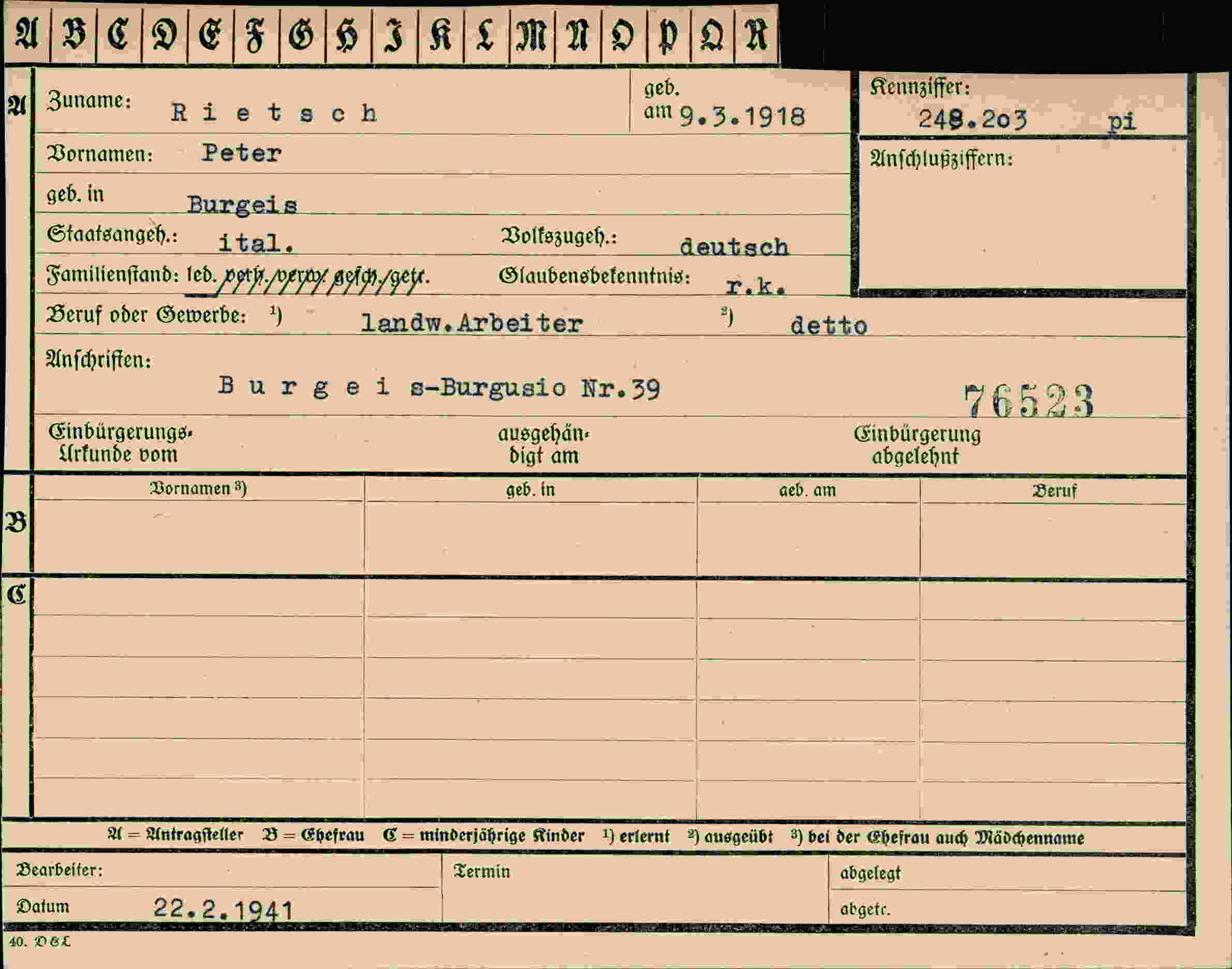The height and width of the screenshot is (969, 1232).
Task: Select the alphabet index tab K
Action: [441, 35]
